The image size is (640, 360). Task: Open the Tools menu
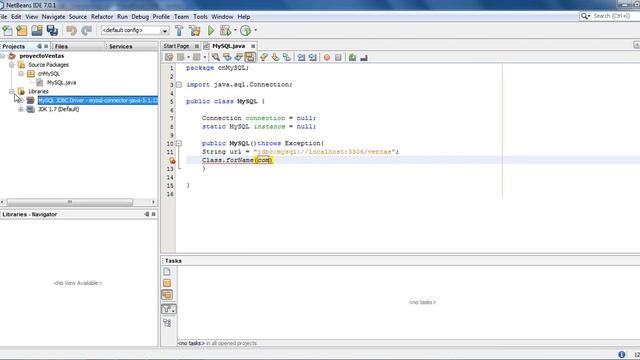200,17
